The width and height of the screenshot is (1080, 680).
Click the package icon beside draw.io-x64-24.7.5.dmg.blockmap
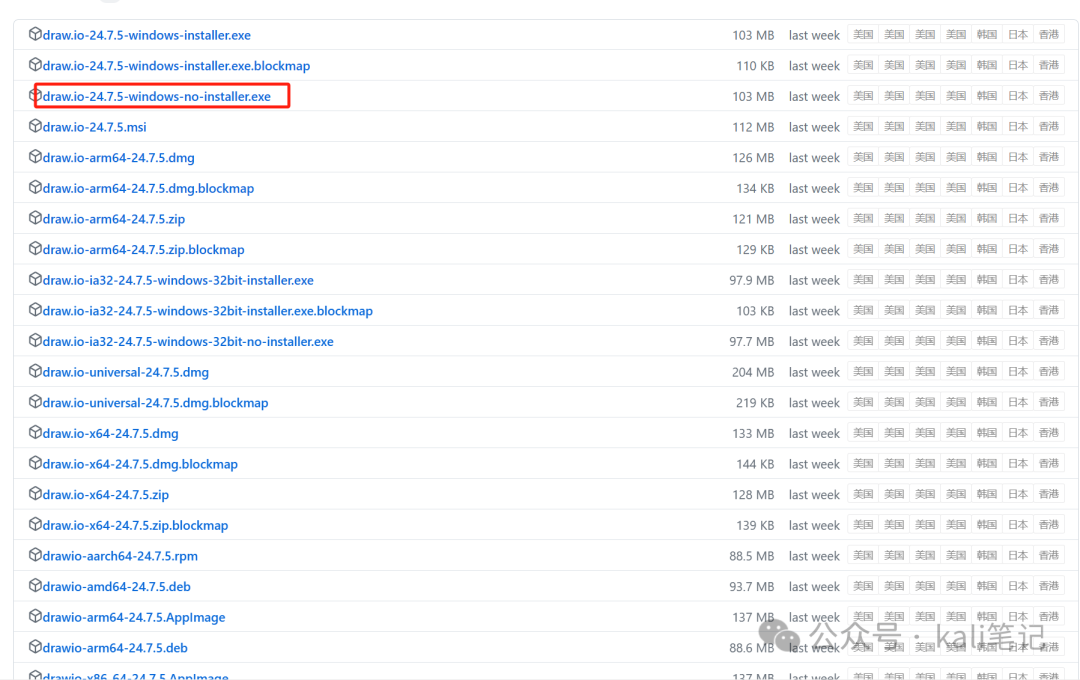coord(35,463)
